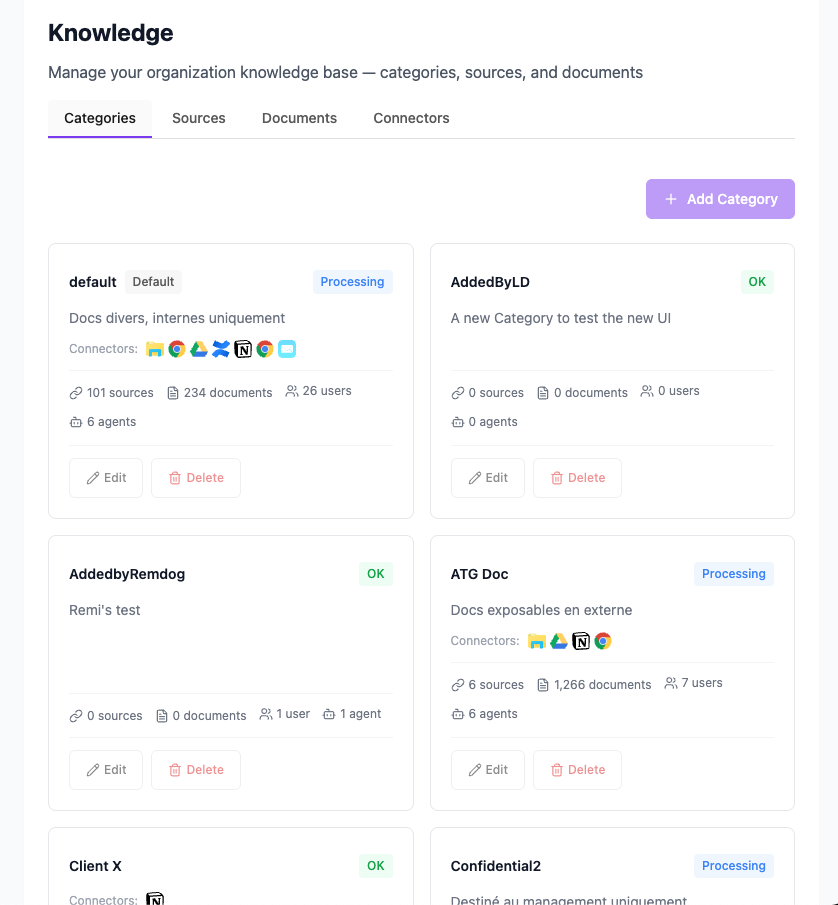Edit the default category
This screenshot has height=905, width=838.
coord(106,477)
